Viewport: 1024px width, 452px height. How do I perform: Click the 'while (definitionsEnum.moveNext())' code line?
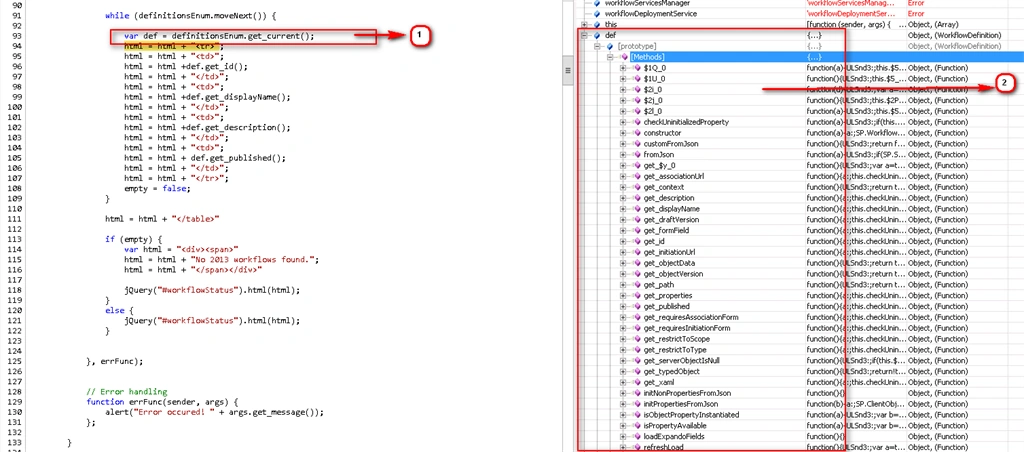click(191, 15)
